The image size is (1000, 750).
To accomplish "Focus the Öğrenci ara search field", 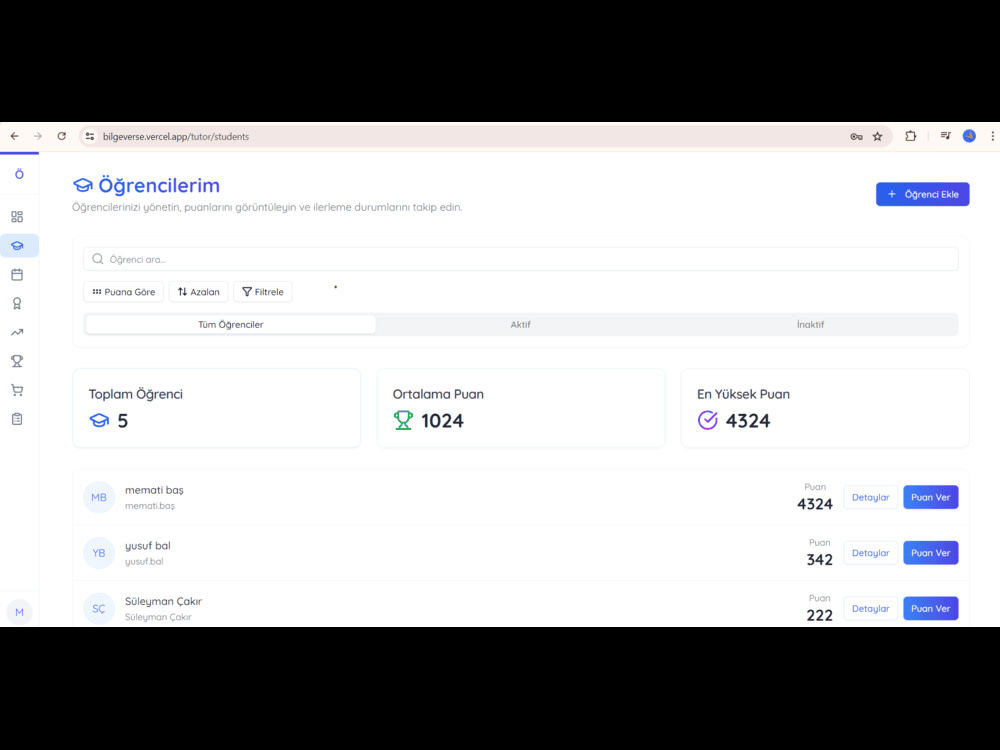I will [520, 259].
